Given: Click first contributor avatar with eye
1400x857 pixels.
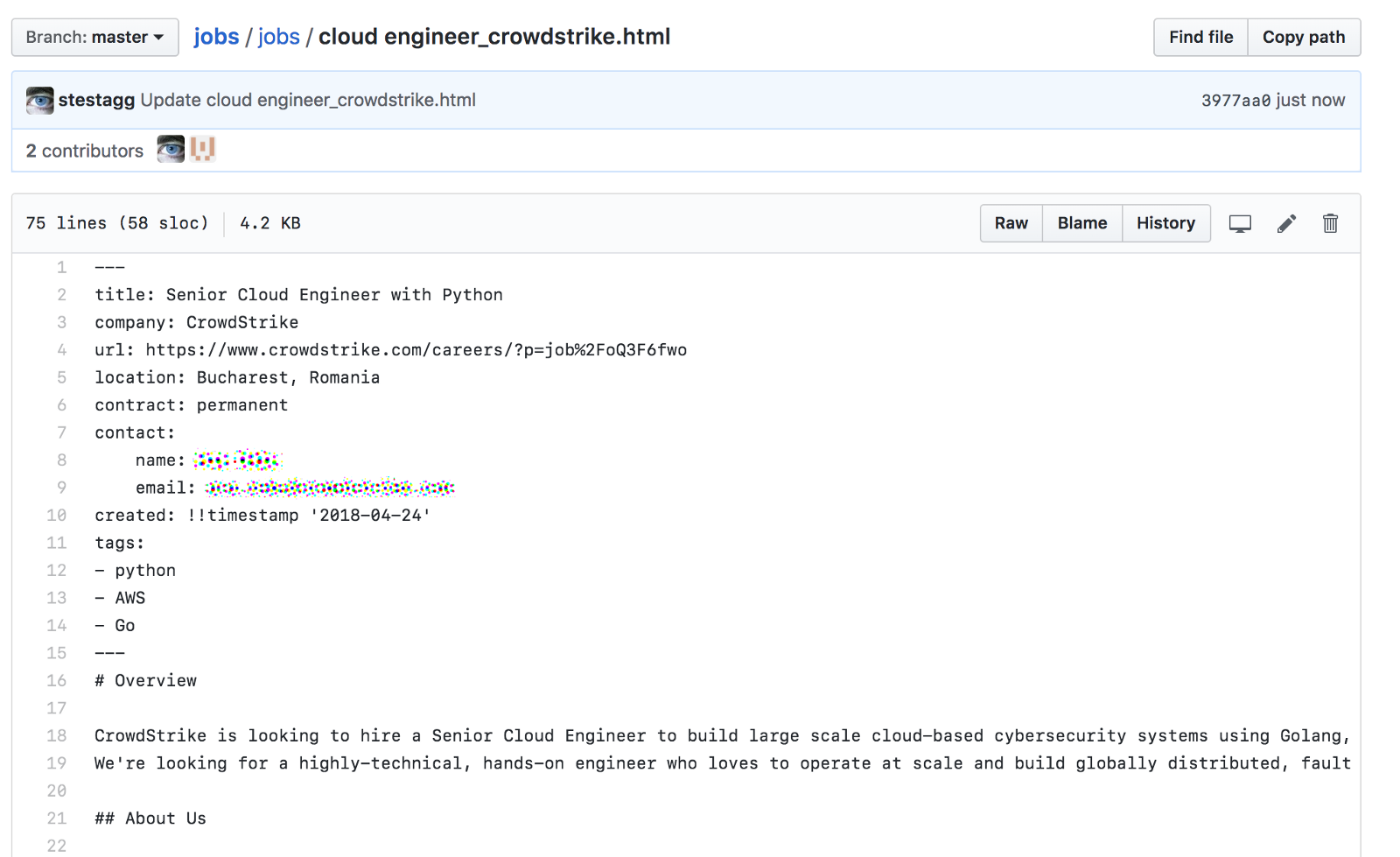Looking at the screenshot, I should click(x=171, y=150).
